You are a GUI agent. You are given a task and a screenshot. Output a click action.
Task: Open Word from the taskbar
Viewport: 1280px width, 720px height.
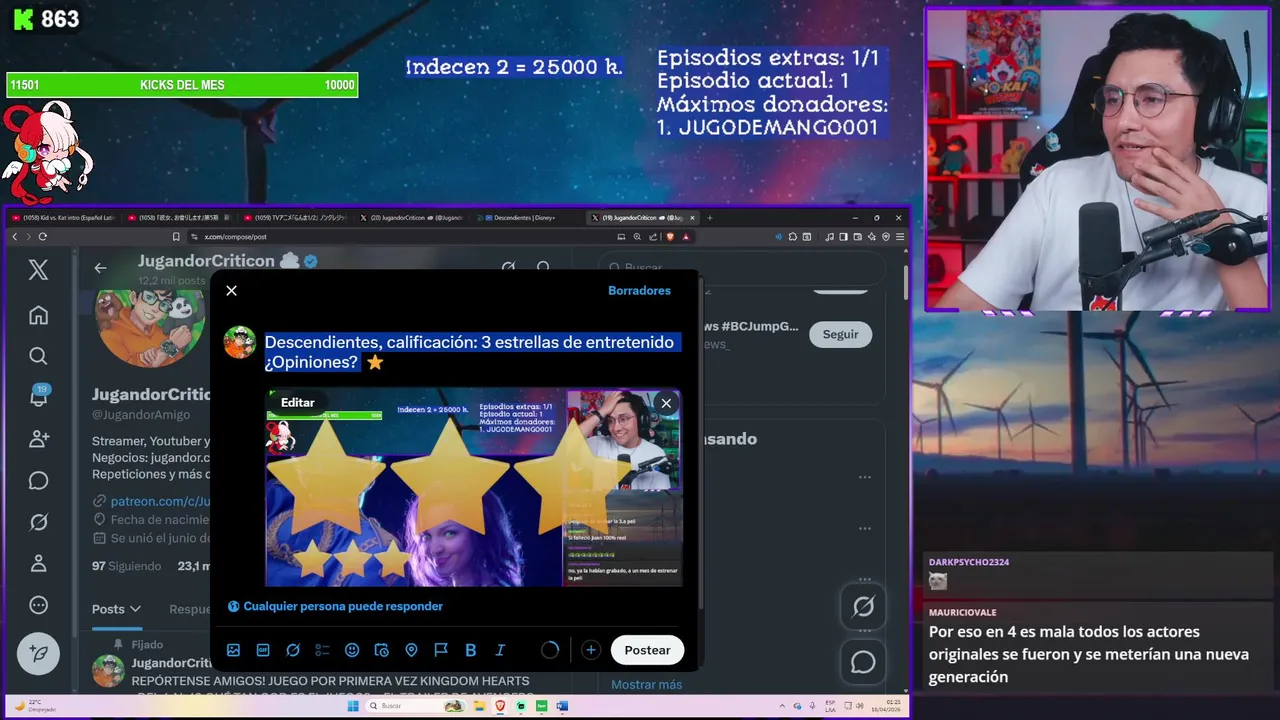[x=562, y=706]
